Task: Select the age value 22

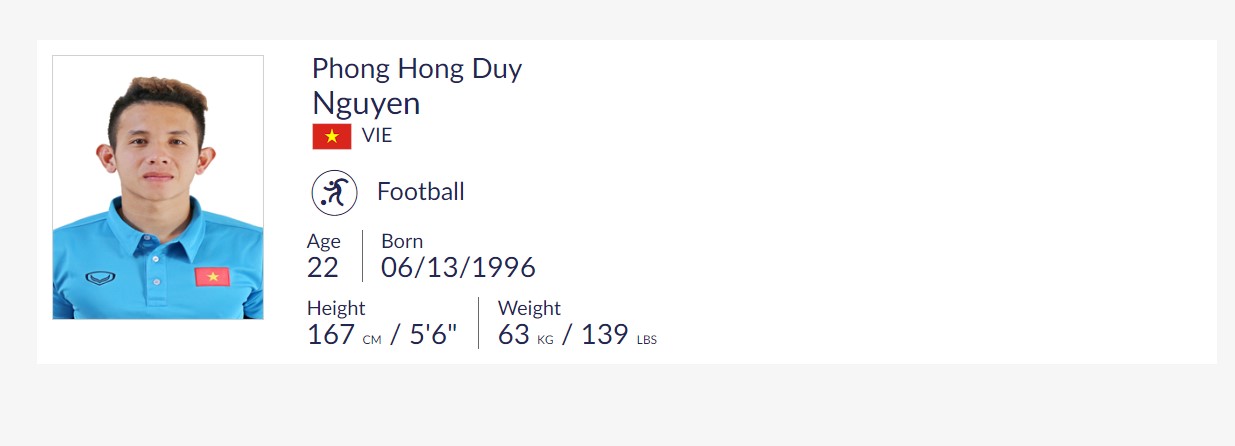Action: pyautogui.click(x=323, y=268)
